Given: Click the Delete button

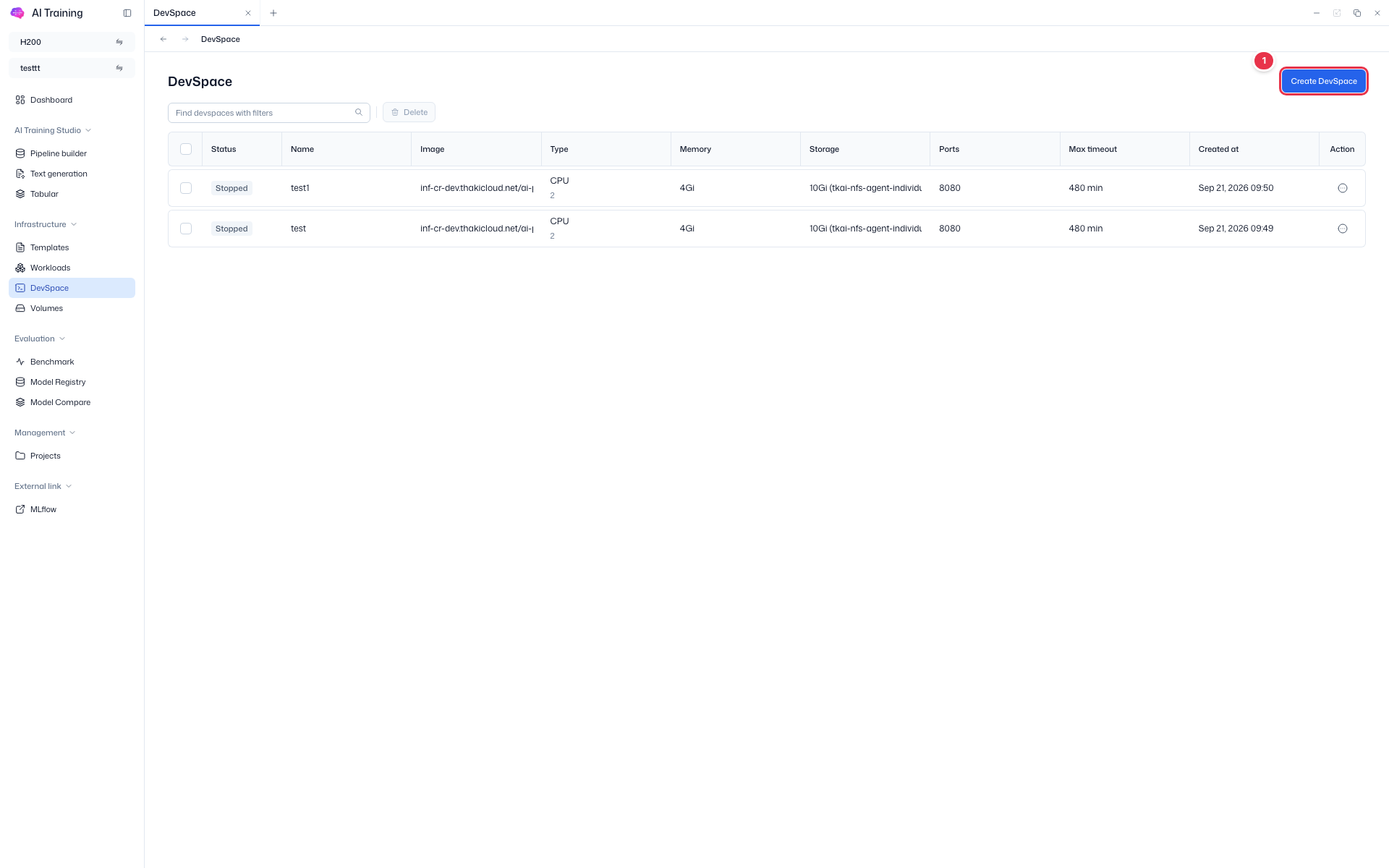Looking at the screenshot, I should click(409, 112).
